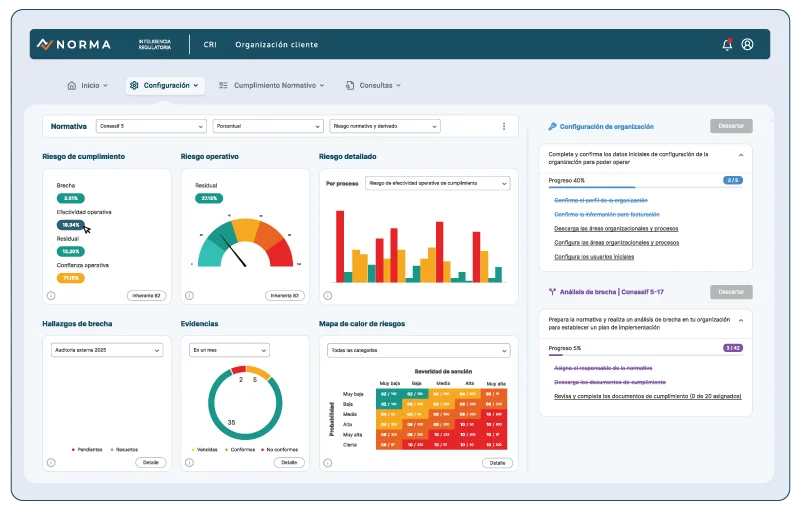Click Detalle in Mapa de calor card

[x=497, y=463]
